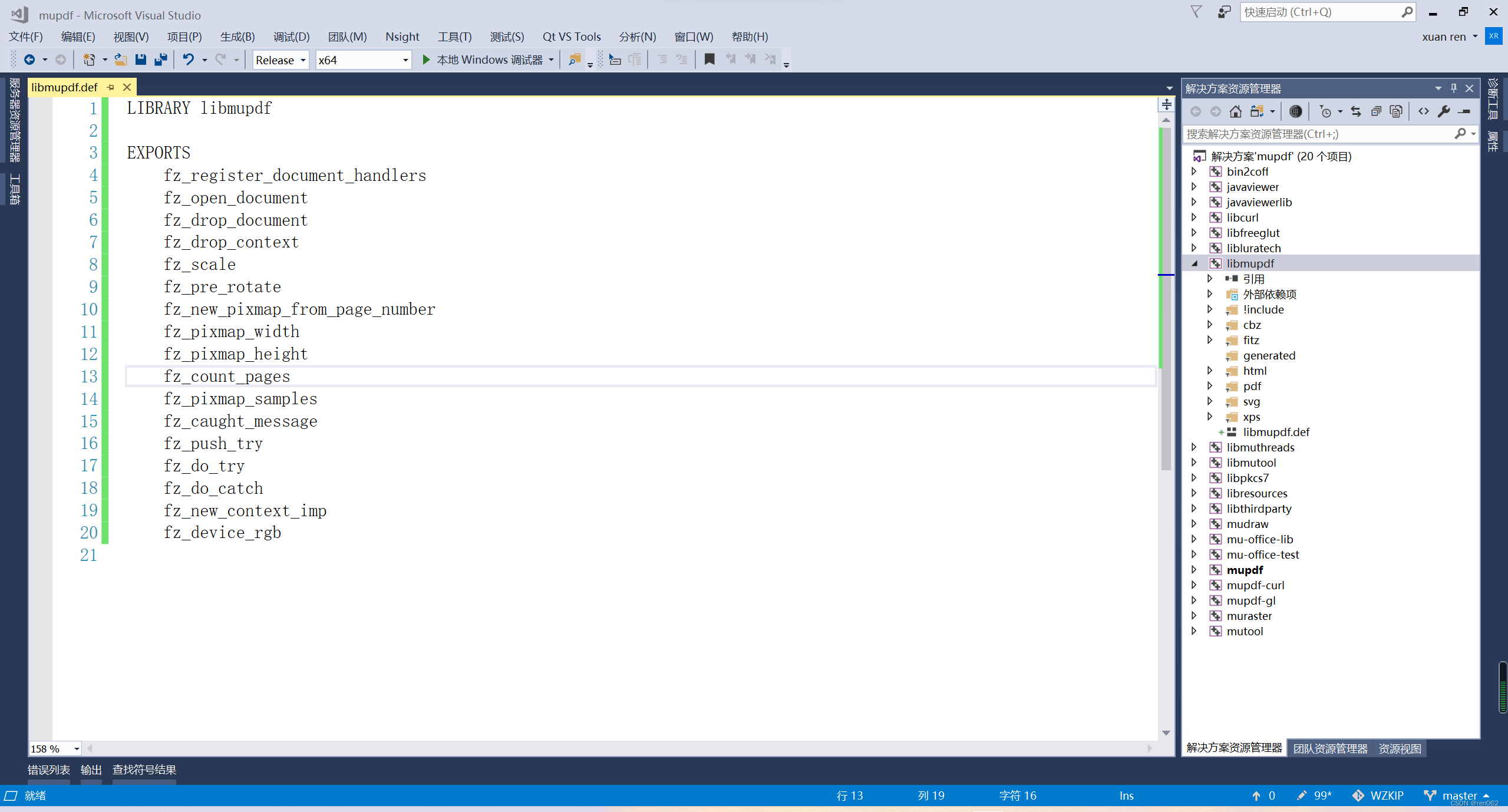This screenshot has height=812, width=1508.
Task: Select the View Code icon in Solution Explorer
Action: coord(1423,111)
